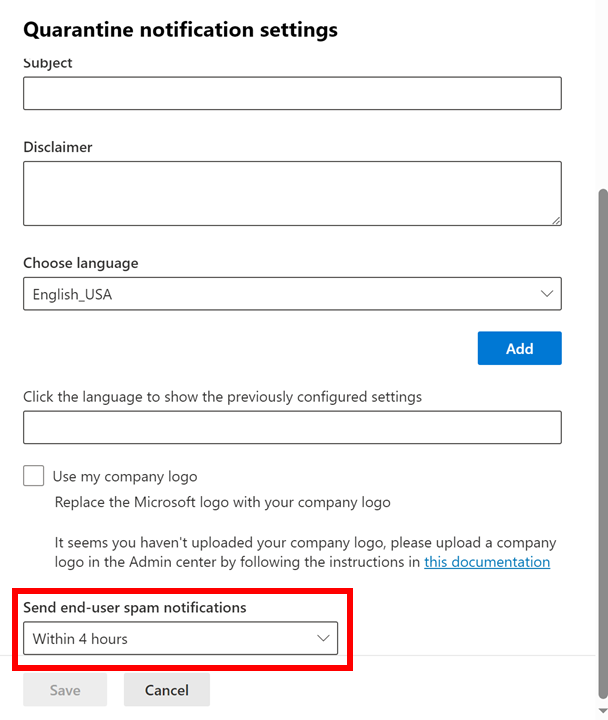Click the chevron in the language dropdown

(547, 294)
